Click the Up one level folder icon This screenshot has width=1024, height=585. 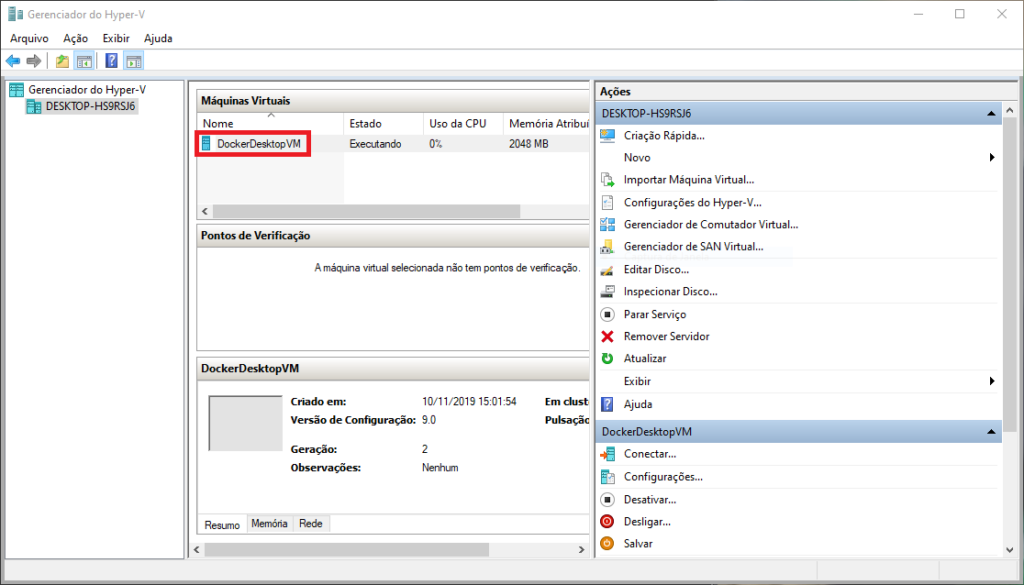coord(62,61)
